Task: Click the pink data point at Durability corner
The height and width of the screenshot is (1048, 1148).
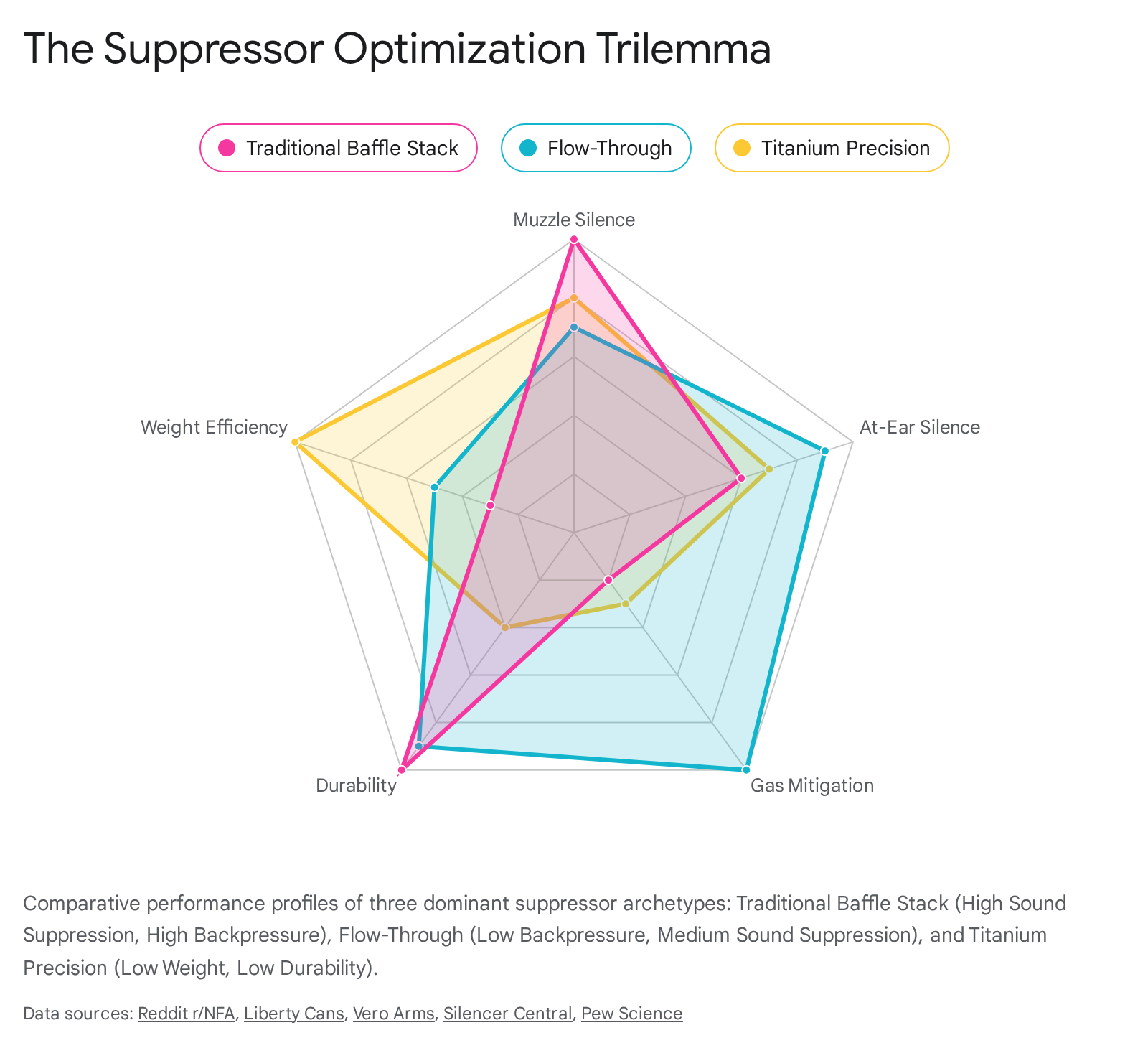Action: [402, 769]
